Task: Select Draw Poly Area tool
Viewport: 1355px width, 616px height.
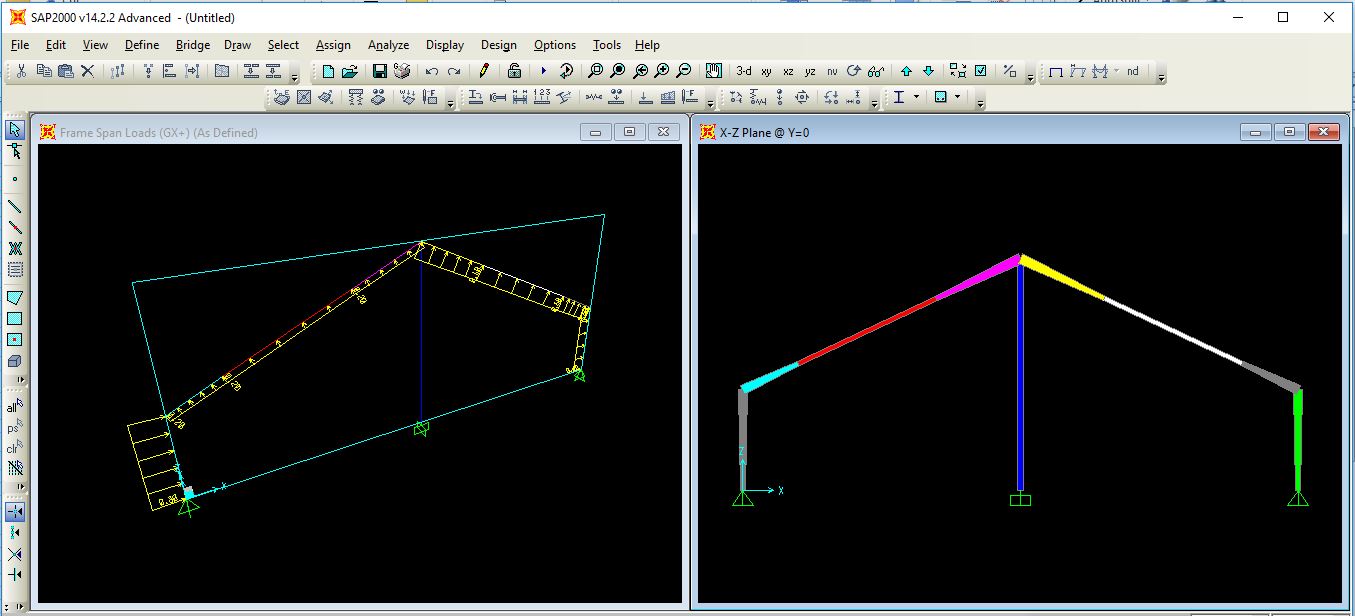Action: (x=15, y=297)
